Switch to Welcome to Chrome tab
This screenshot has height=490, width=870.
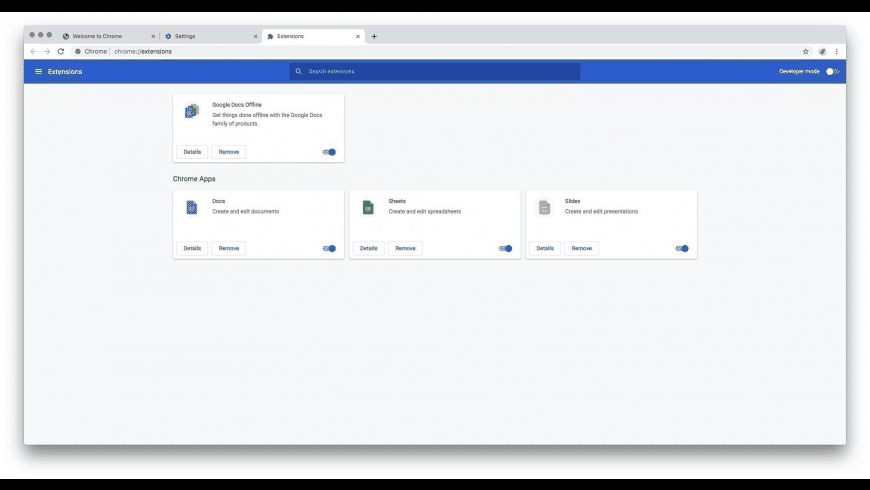[x=108, y=37]
